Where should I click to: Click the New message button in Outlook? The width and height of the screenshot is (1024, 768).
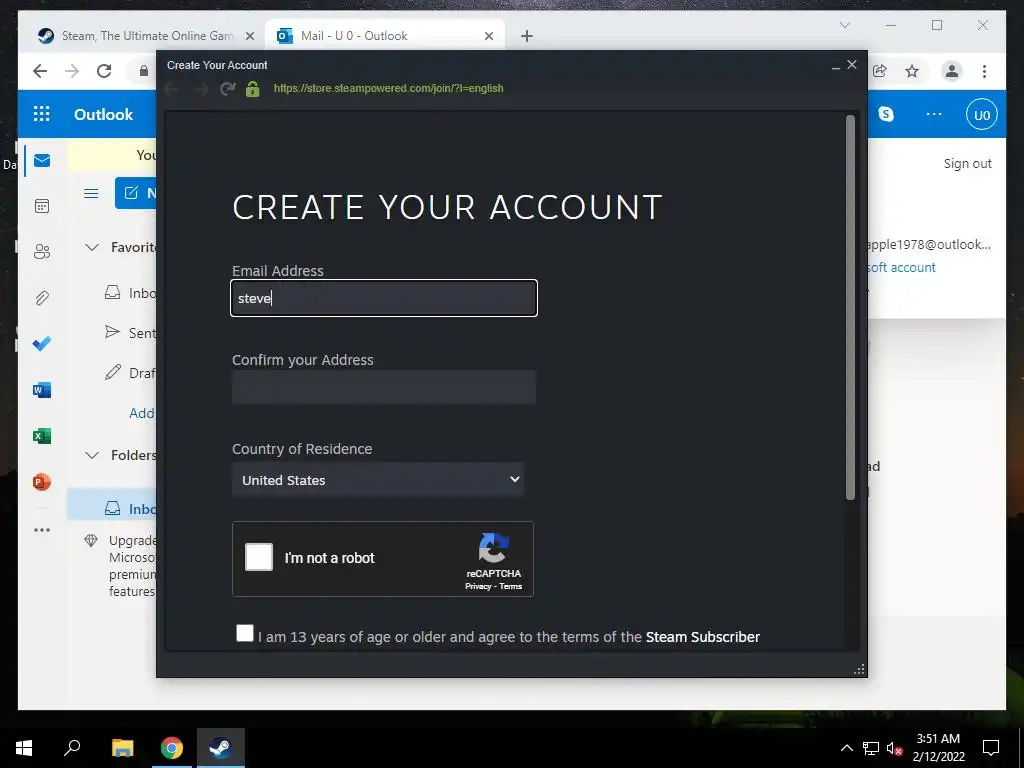[x=136, y=193]
